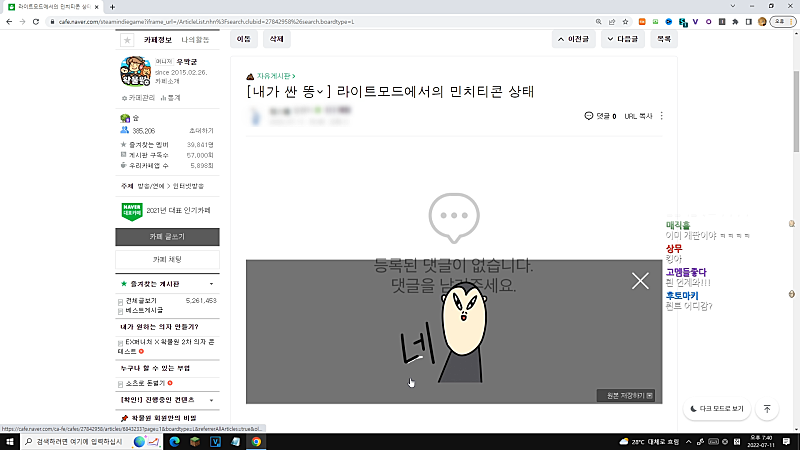Bookmark this page with the star icon

pos(625,21)
